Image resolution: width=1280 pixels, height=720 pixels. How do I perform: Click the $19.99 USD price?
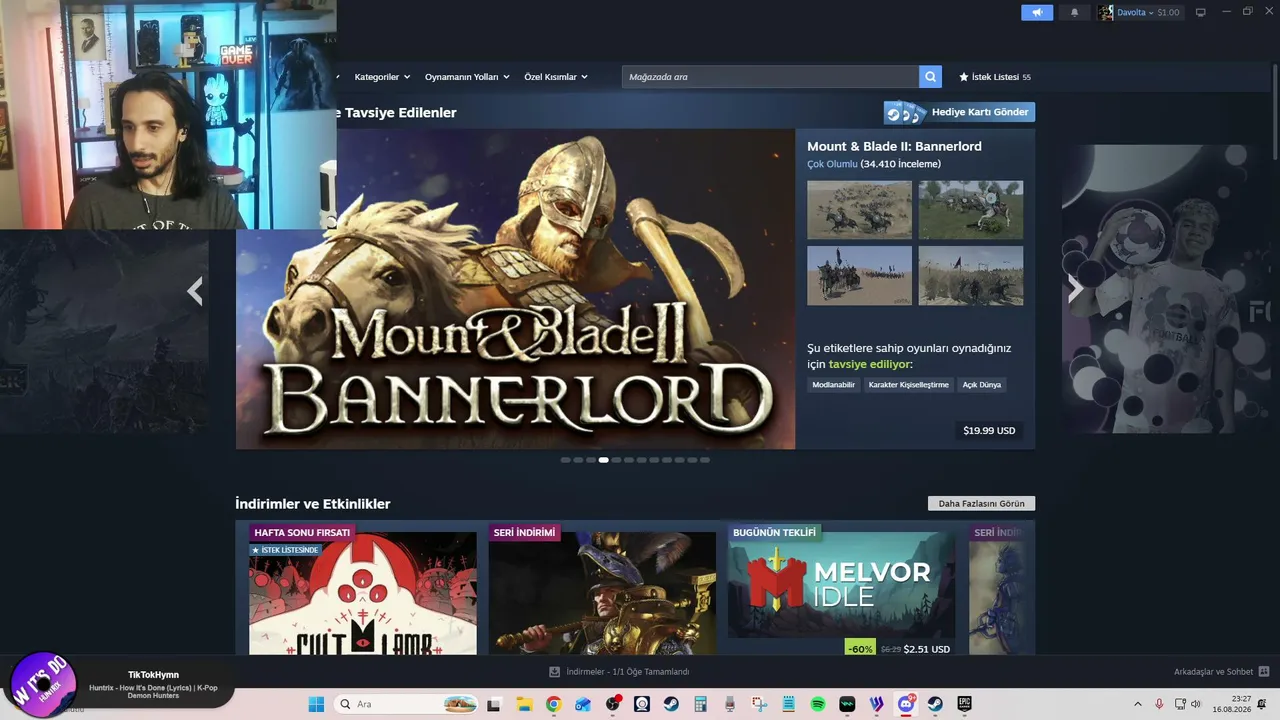tap(989, 431)
